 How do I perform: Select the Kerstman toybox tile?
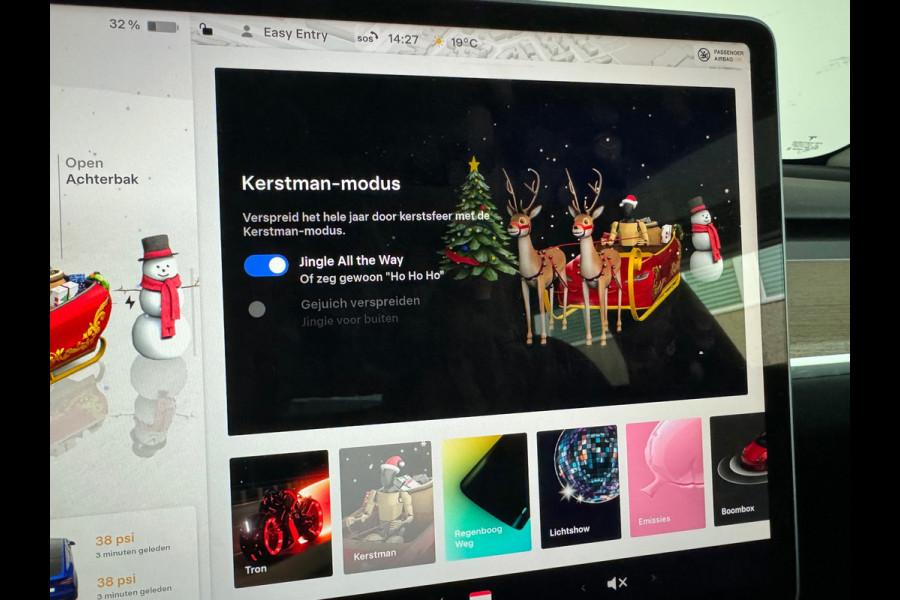coord(387,508)
